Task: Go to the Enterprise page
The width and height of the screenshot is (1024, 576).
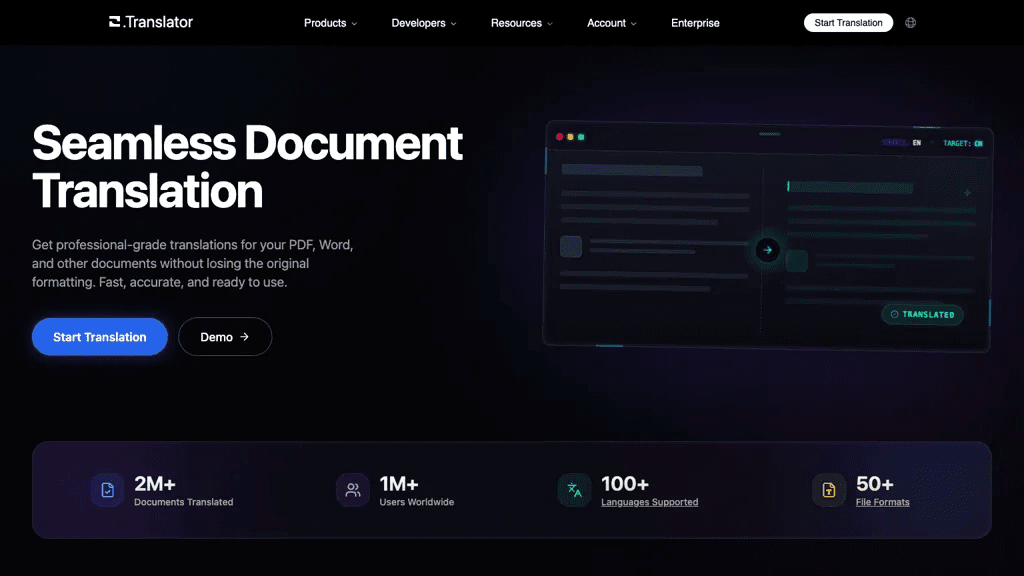Action: point(695,23)
